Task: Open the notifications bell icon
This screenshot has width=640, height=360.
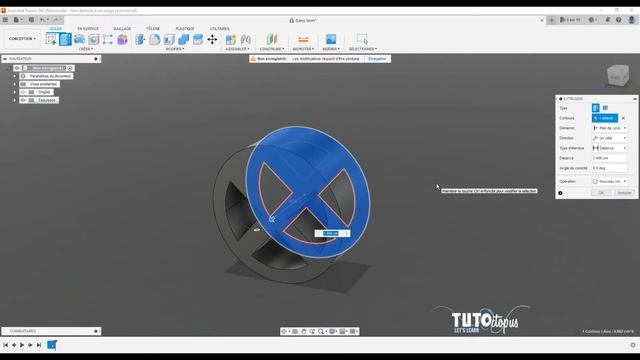Action: (607, 20)
